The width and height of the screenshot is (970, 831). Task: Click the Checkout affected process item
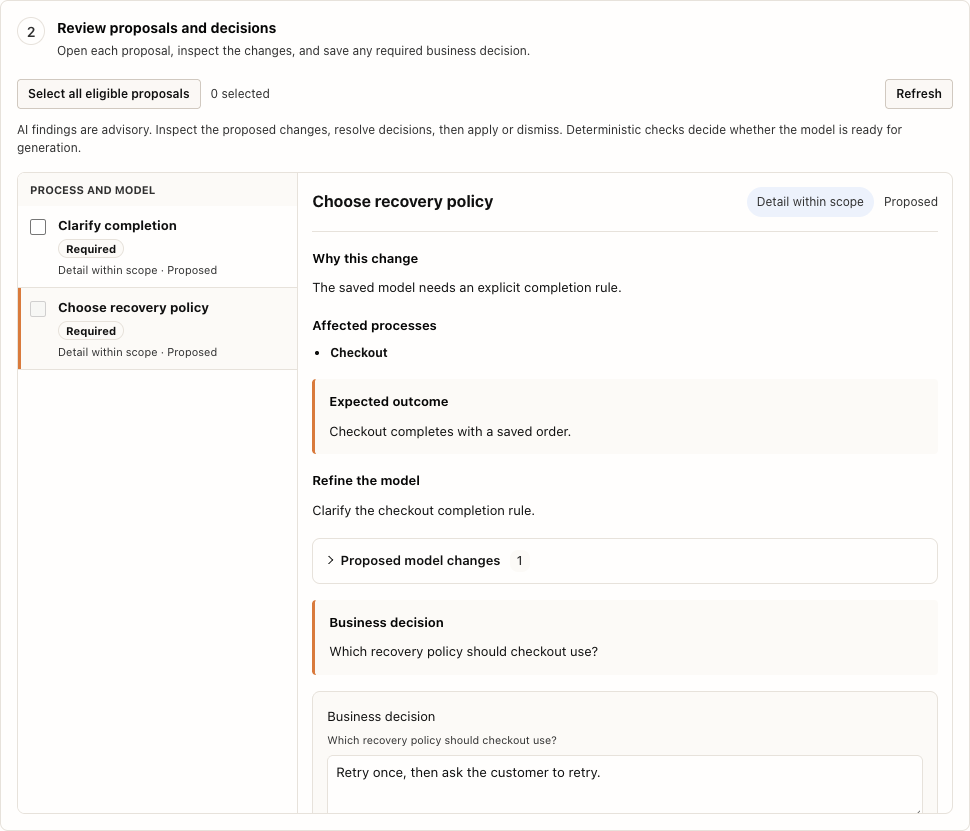coord(359,353)
